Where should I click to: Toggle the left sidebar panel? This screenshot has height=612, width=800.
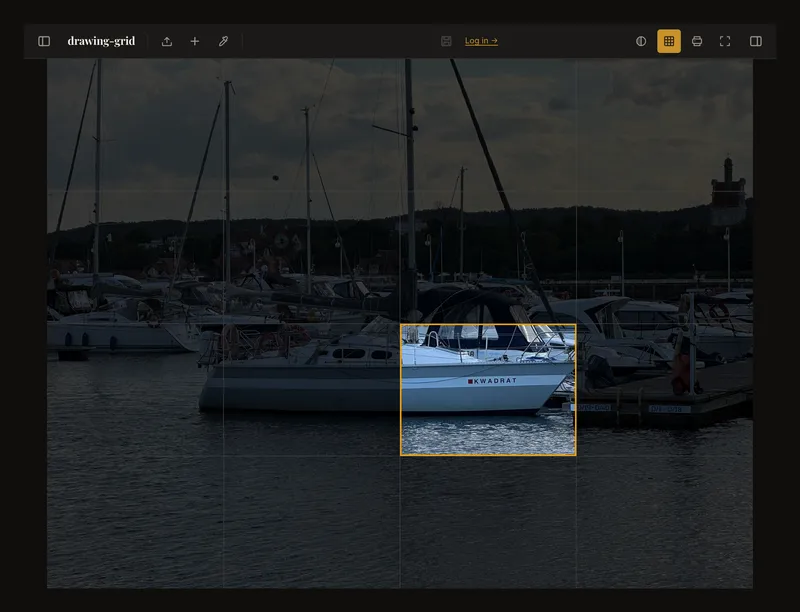pyautogui.click(x=44, y=41)
